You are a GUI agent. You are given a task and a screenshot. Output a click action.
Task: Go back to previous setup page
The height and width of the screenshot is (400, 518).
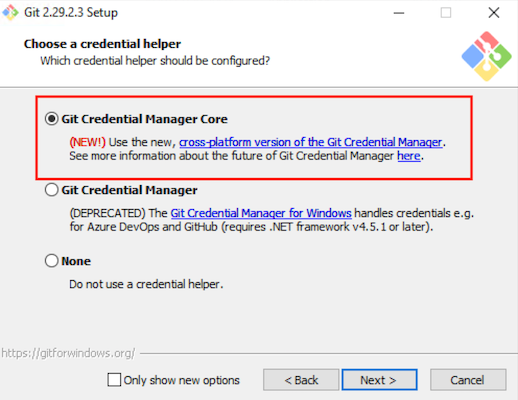point(301,380)
